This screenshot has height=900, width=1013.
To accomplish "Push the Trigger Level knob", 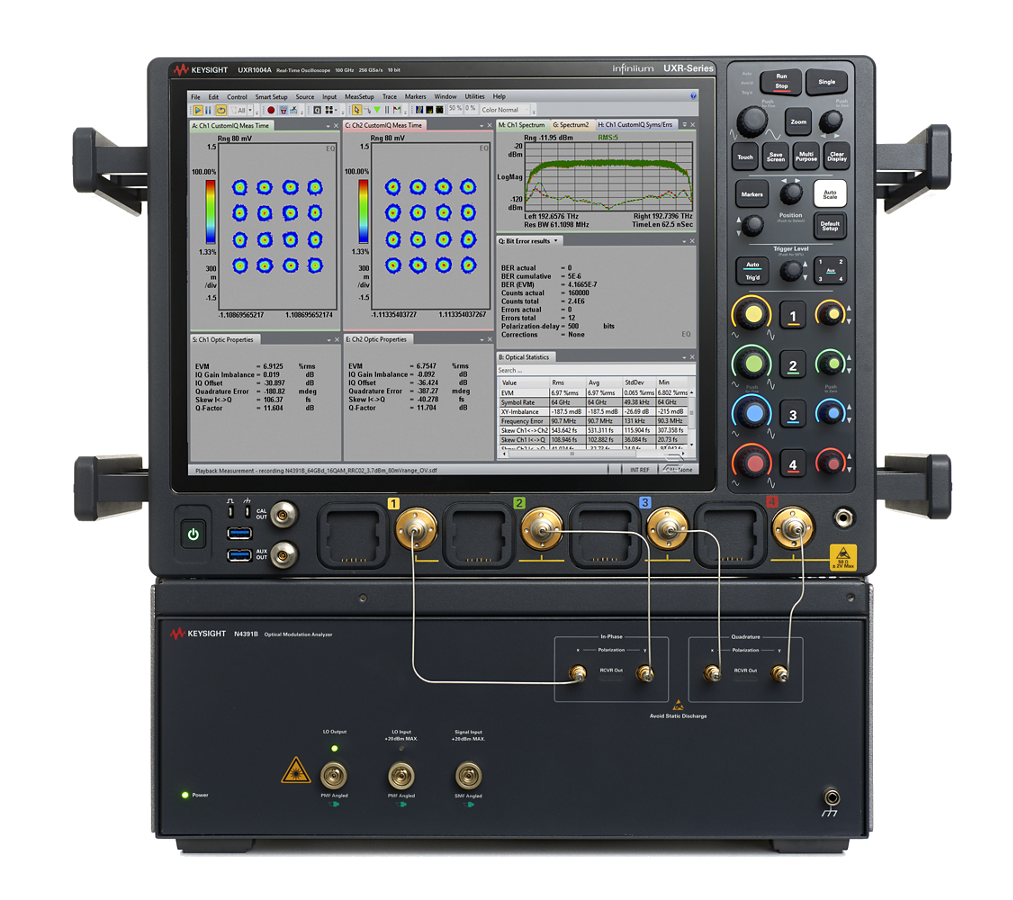I will (790, 271).
